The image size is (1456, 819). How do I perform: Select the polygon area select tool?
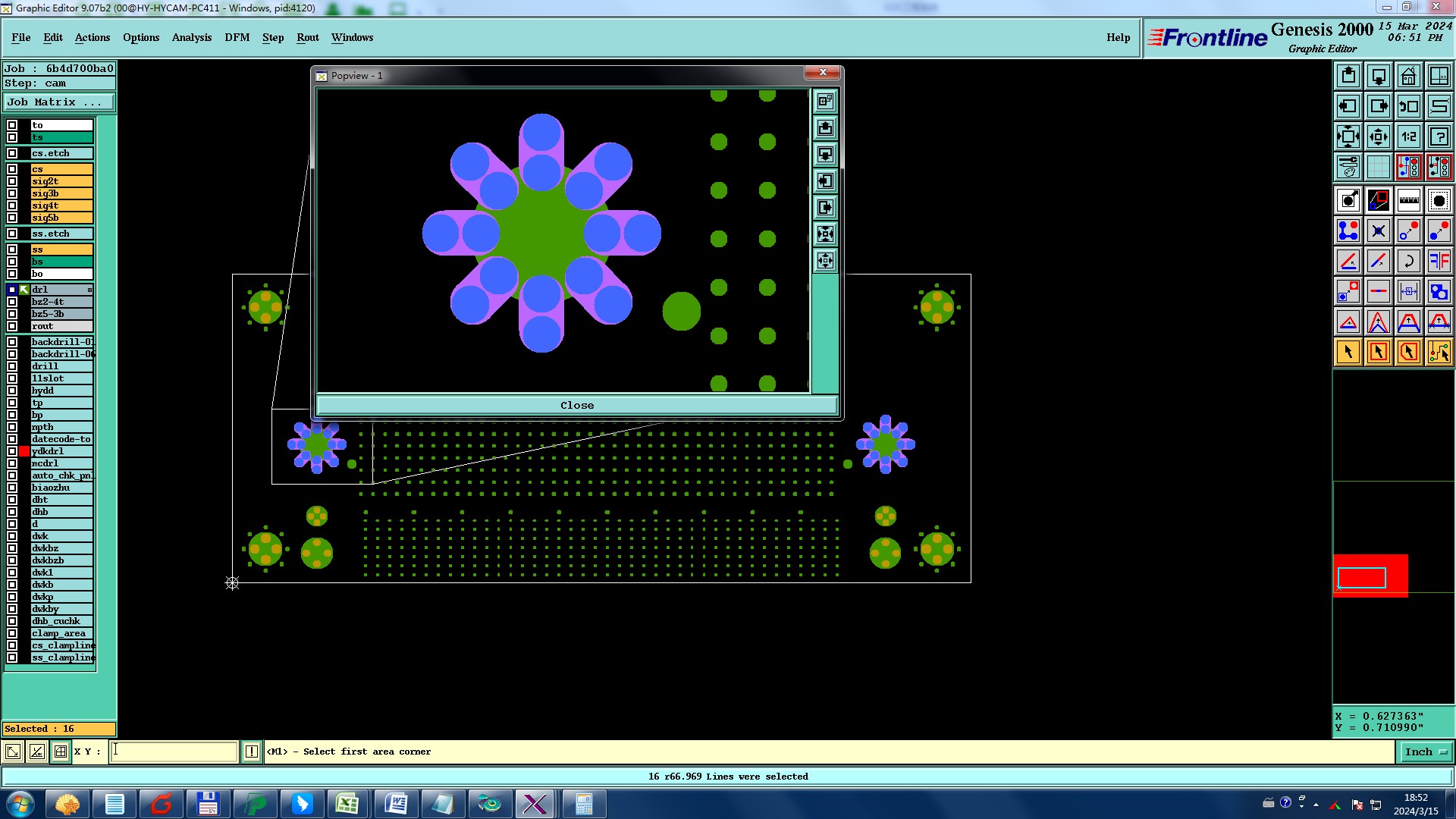click(x=1409, y=352)
